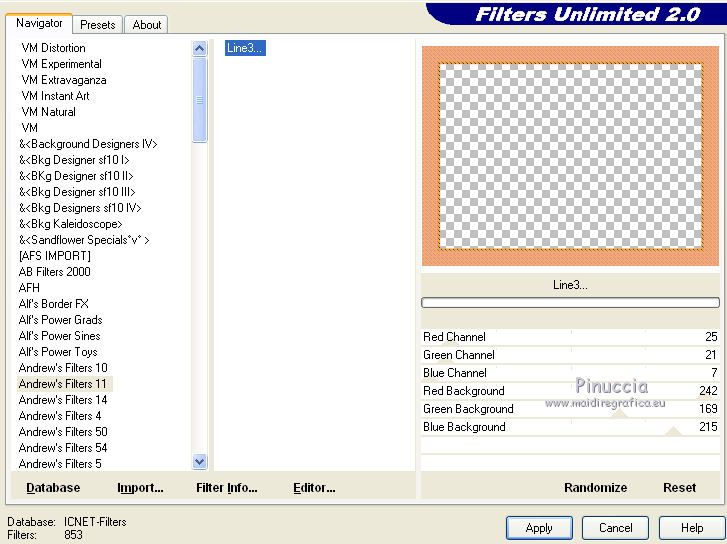Select Andrew's Filters 4 category

60,416
